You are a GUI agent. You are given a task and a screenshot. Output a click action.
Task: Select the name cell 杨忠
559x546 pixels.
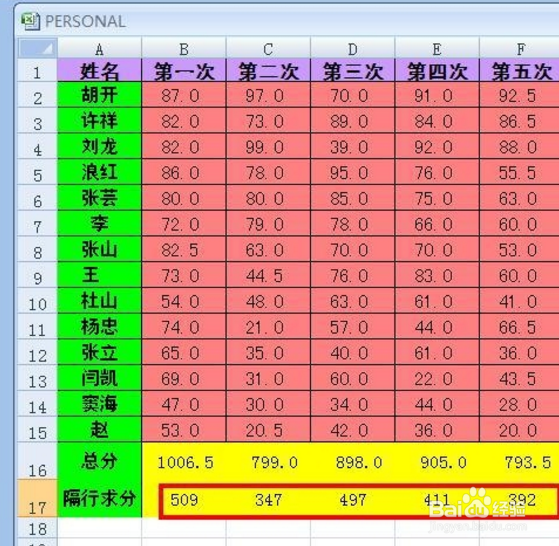tap(99, 326)
